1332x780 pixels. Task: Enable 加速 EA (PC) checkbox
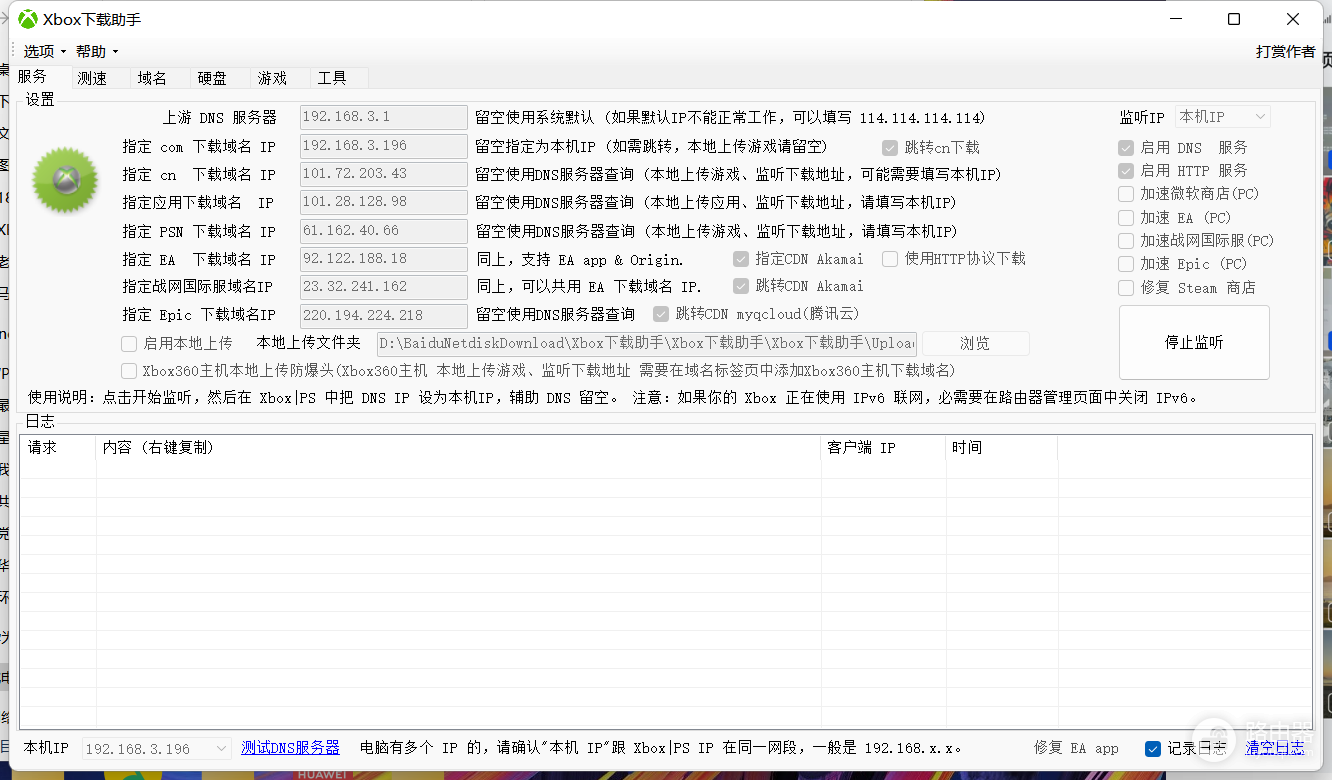(x=1126, y=217)
